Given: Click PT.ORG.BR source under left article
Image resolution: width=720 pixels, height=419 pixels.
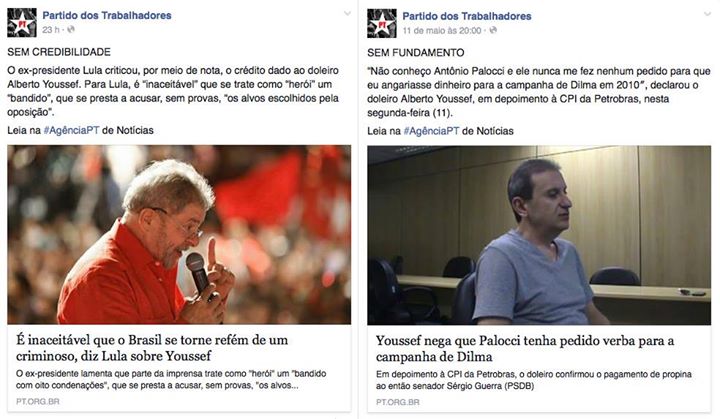Looking at the screenshot, I should point(38,401).
